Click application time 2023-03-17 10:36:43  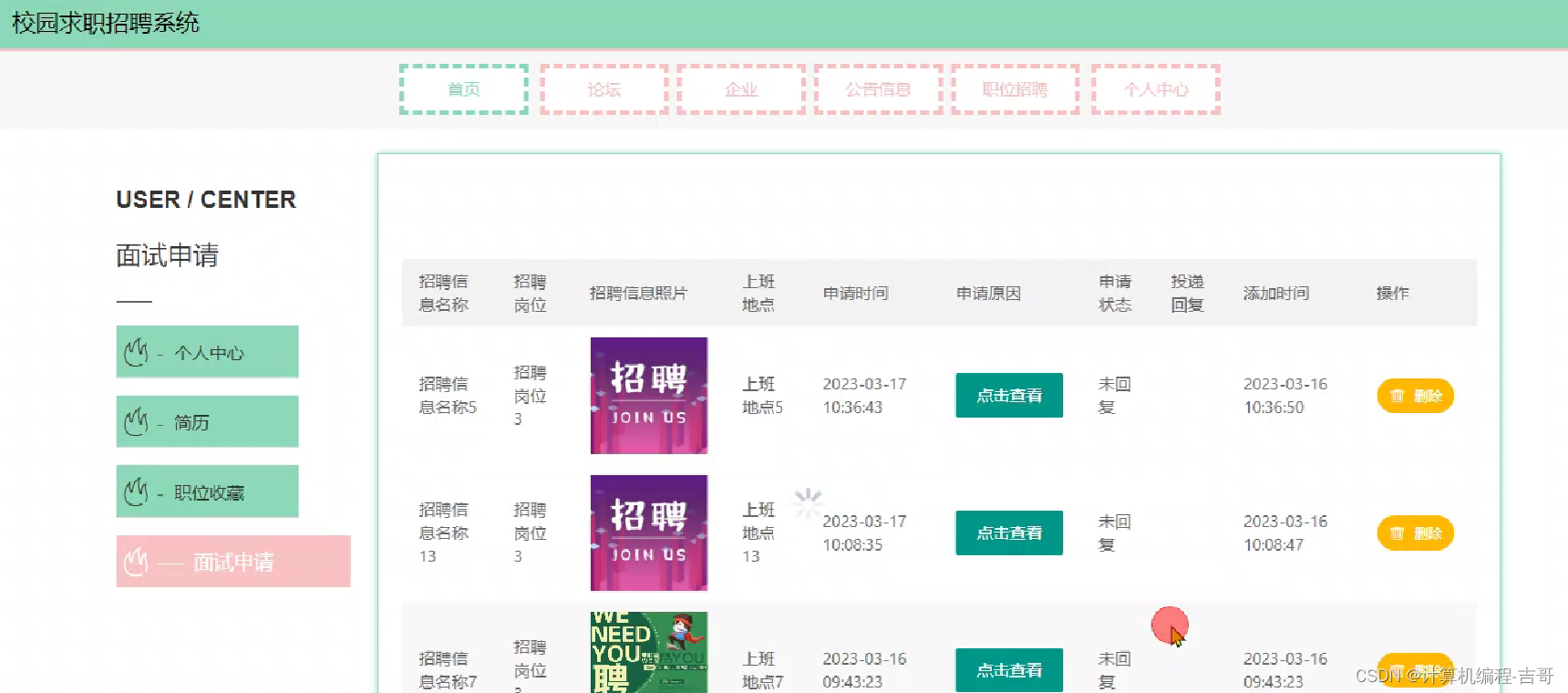point(864,396)
